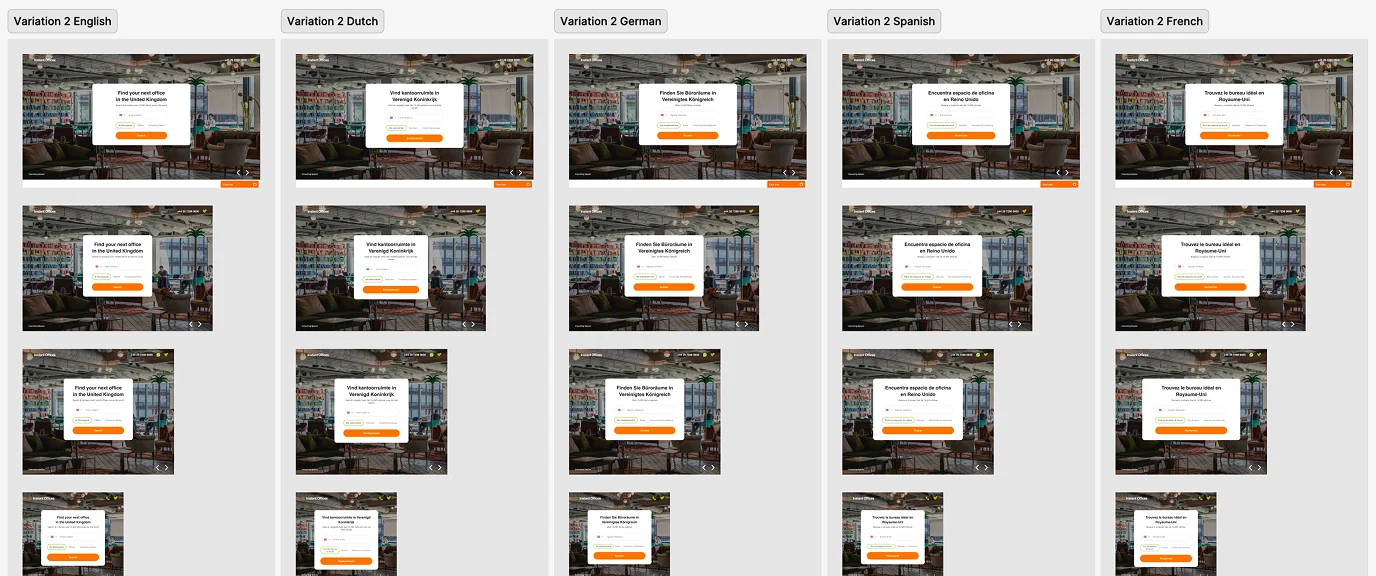Select All workspaces chip in Spanish first frame
Screen dimensions: 1376x576
pyautogui.click(x=942, y=125)
